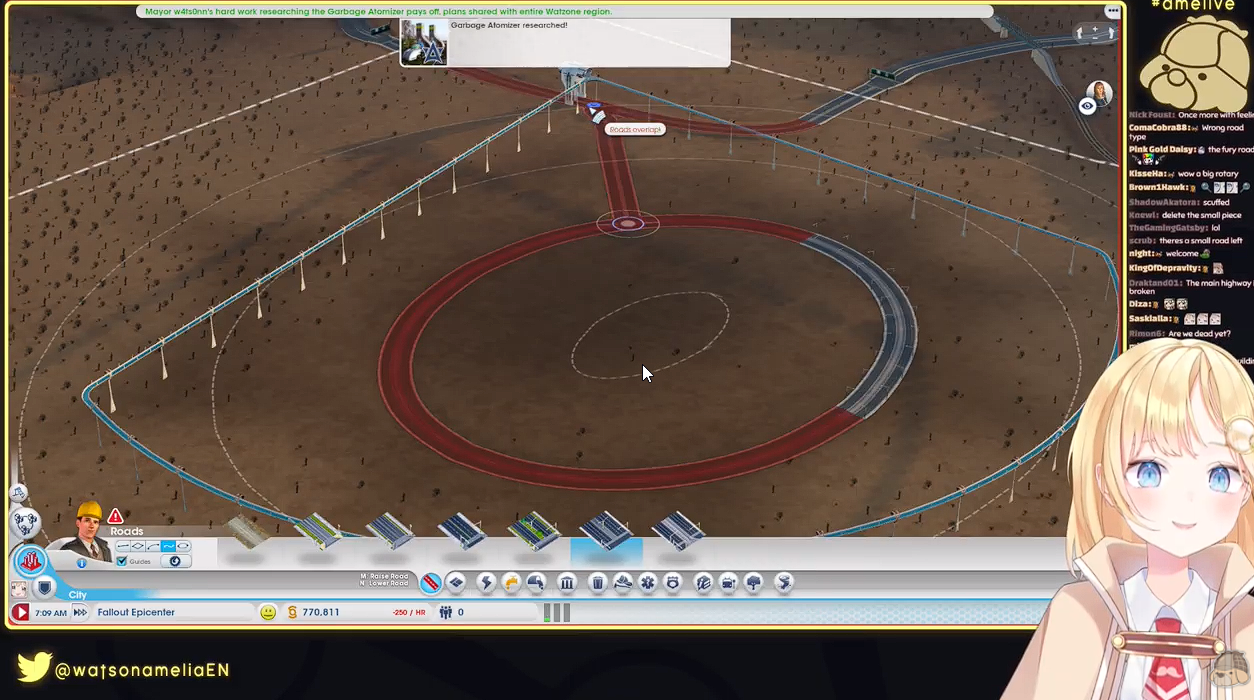
Task: Click the Roads overlap! tooltip label
Action: pyautogui.click(x=635, y=129)
